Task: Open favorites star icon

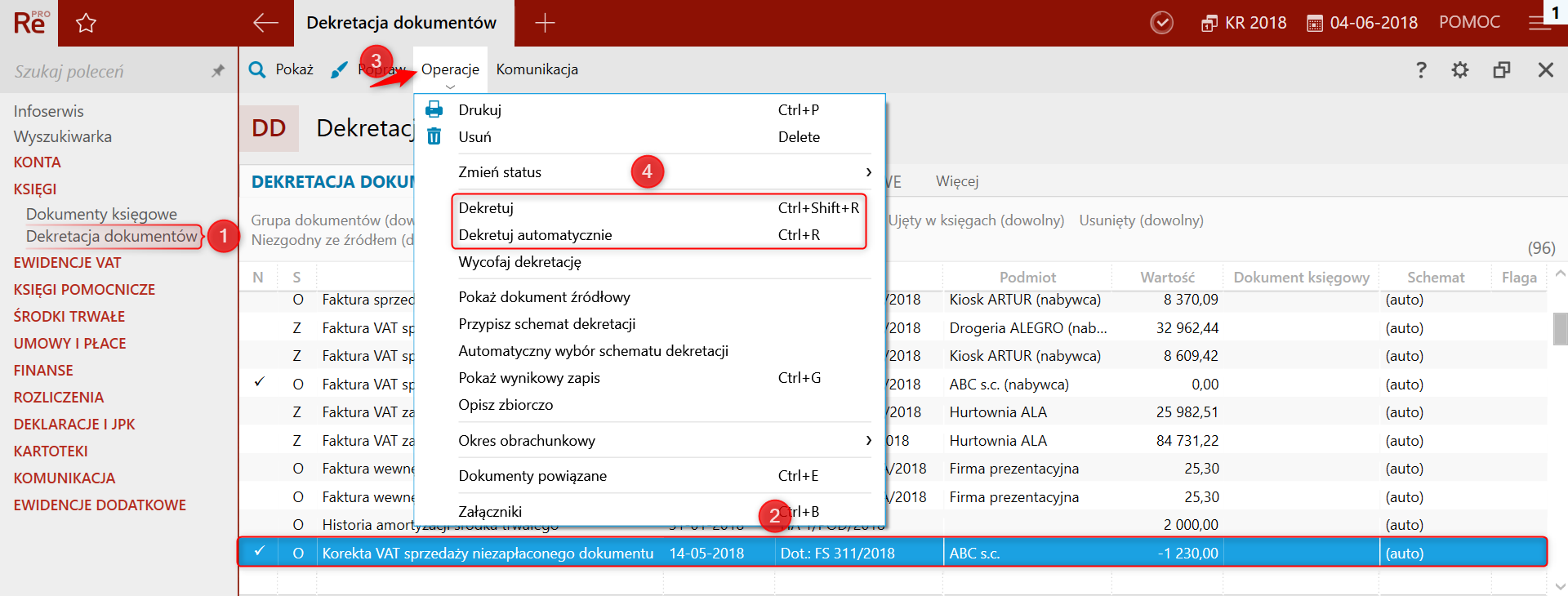Action: click(86, 23)
